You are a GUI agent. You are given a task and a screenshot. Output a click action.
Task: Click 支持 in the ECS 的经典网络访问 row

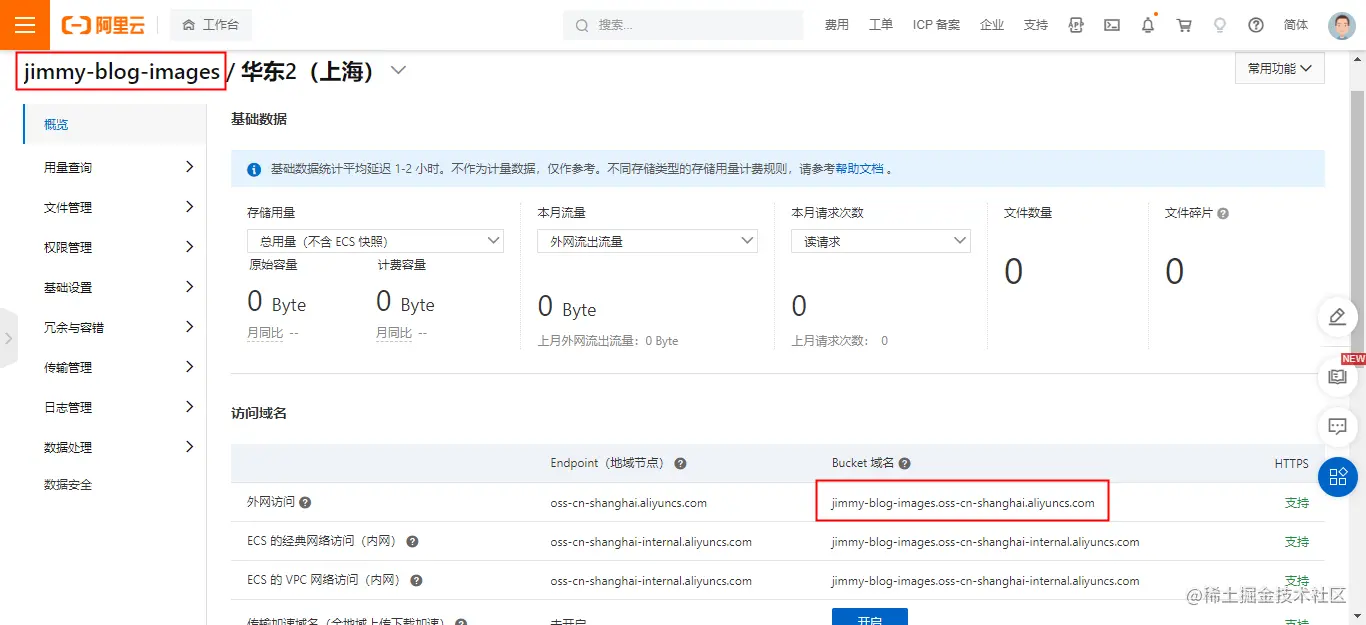(1297, 542)
